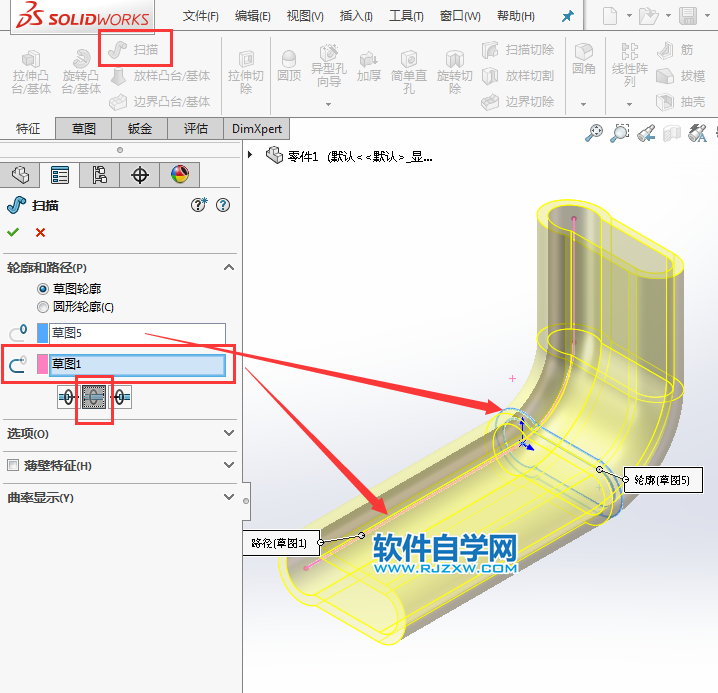Image resolution: width=718 pixels, height=693 pixels.
Task: Confirm the sweep with the green checkmark
Action: (x=13, y=232)
